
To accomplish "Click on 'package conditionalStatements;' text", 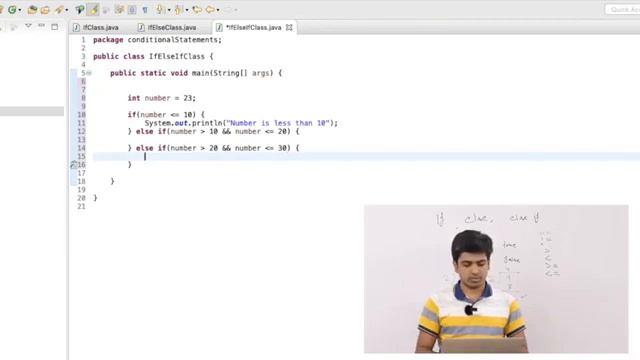I will coord(157,40).
